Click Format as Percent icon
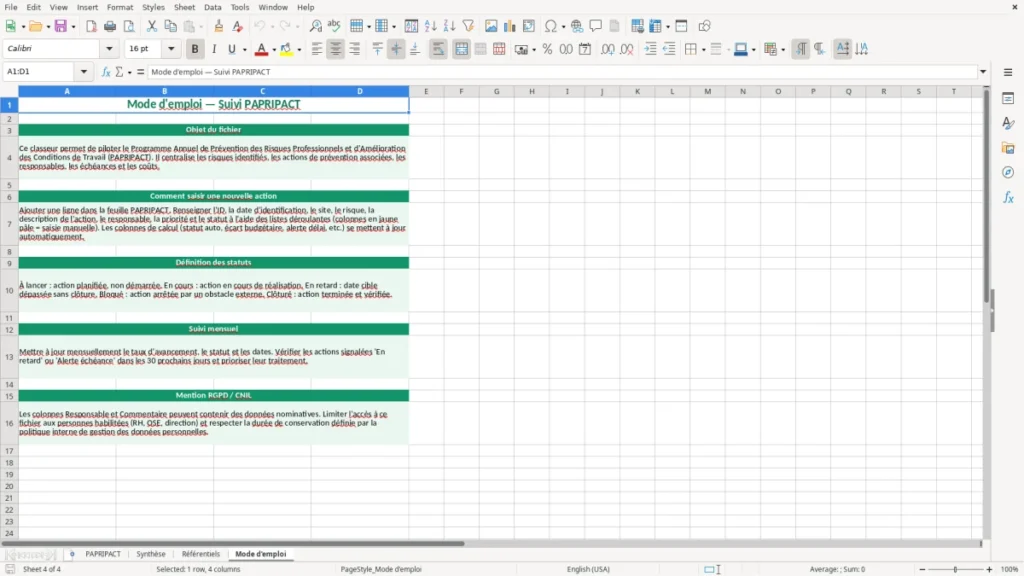The width and height of the screenshot is (1024, 576). coord(547,49)
